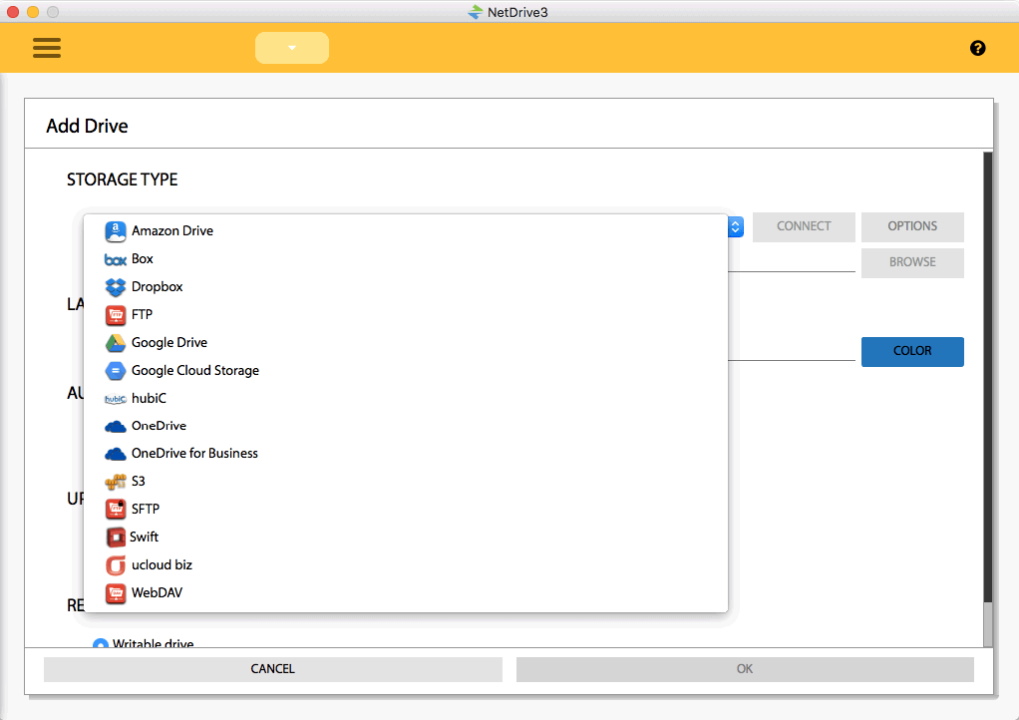
Task: Click the storage type dropdown arrows
Action: click(x=736, y=227)
